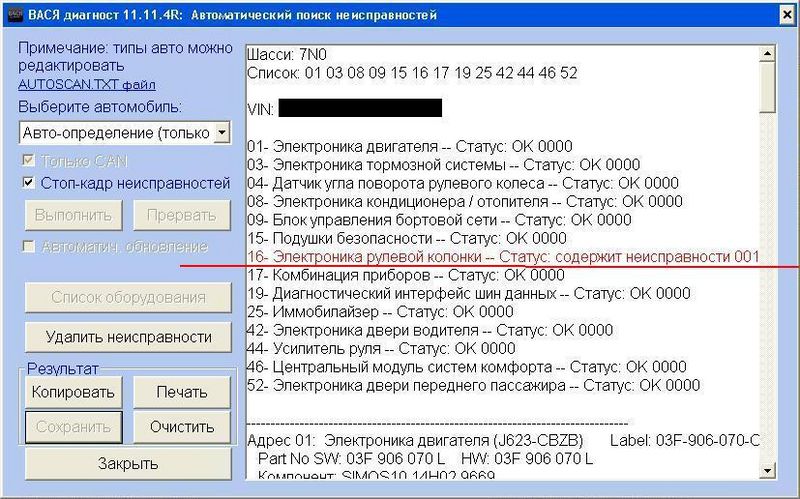This screenshot has width=800, height=499.
Task: Click the 'Label: 03F-906-070-C' text
Action: [685, 440]
